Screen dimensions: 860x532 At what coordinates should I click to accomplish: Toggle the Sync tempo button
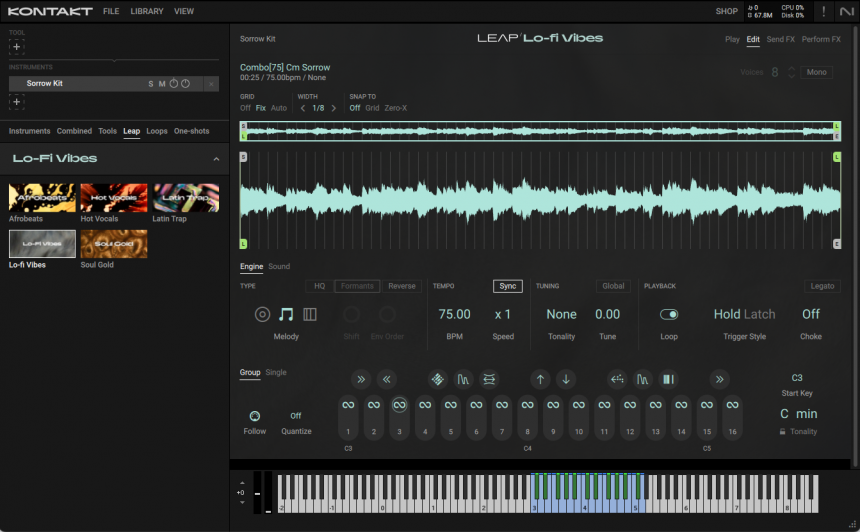pyautogui.click(x=507, y=286)
